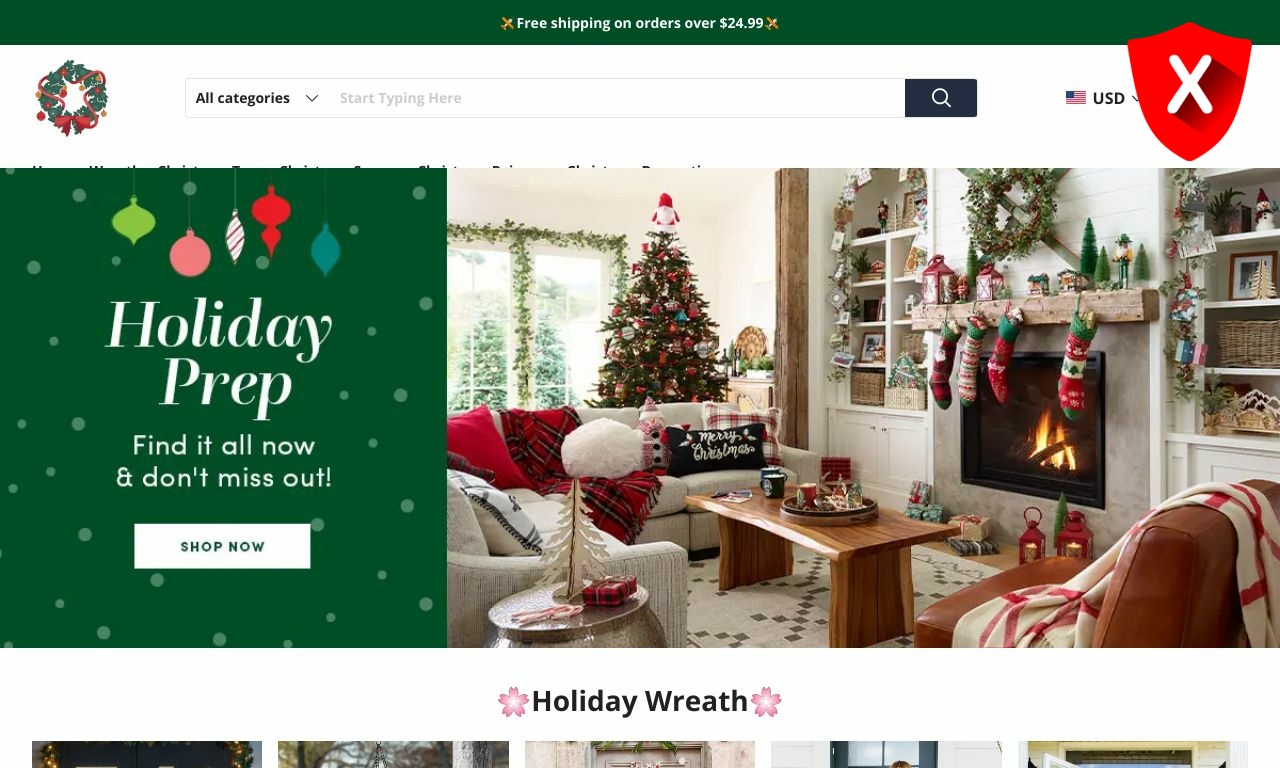
Task: Click the free shipping announcement bar
Action: (640, 22)
